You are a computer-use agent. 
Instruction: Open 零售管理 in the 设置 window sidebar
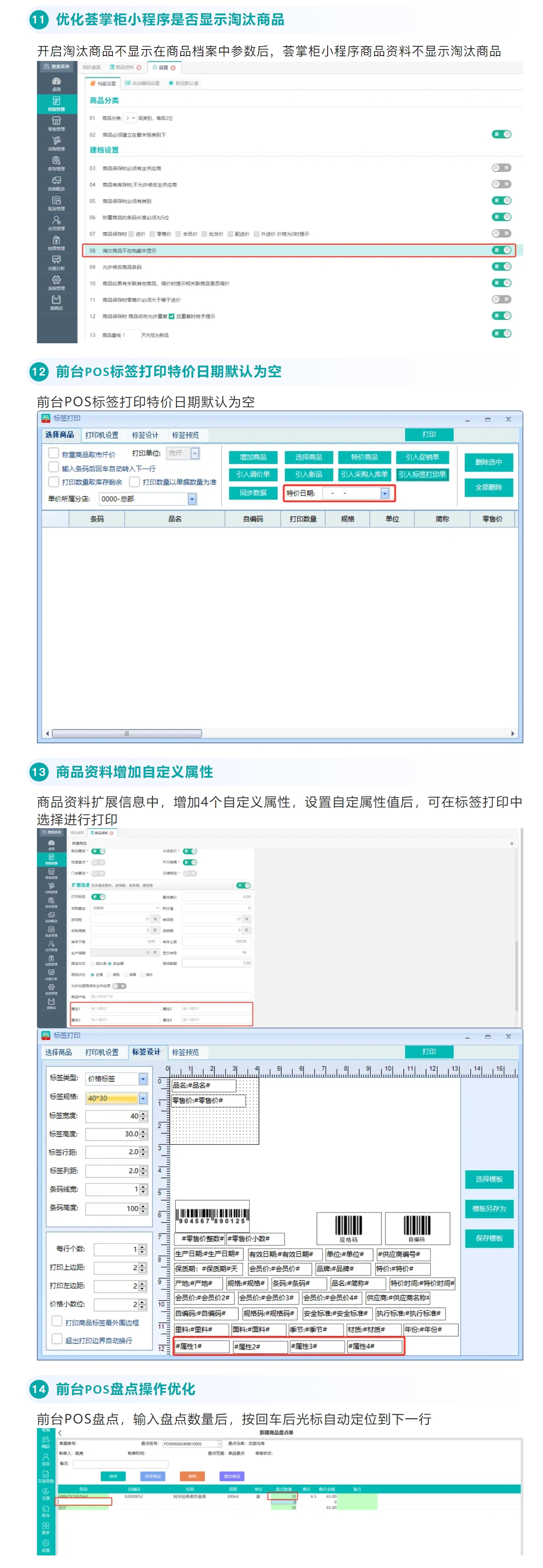57,124
